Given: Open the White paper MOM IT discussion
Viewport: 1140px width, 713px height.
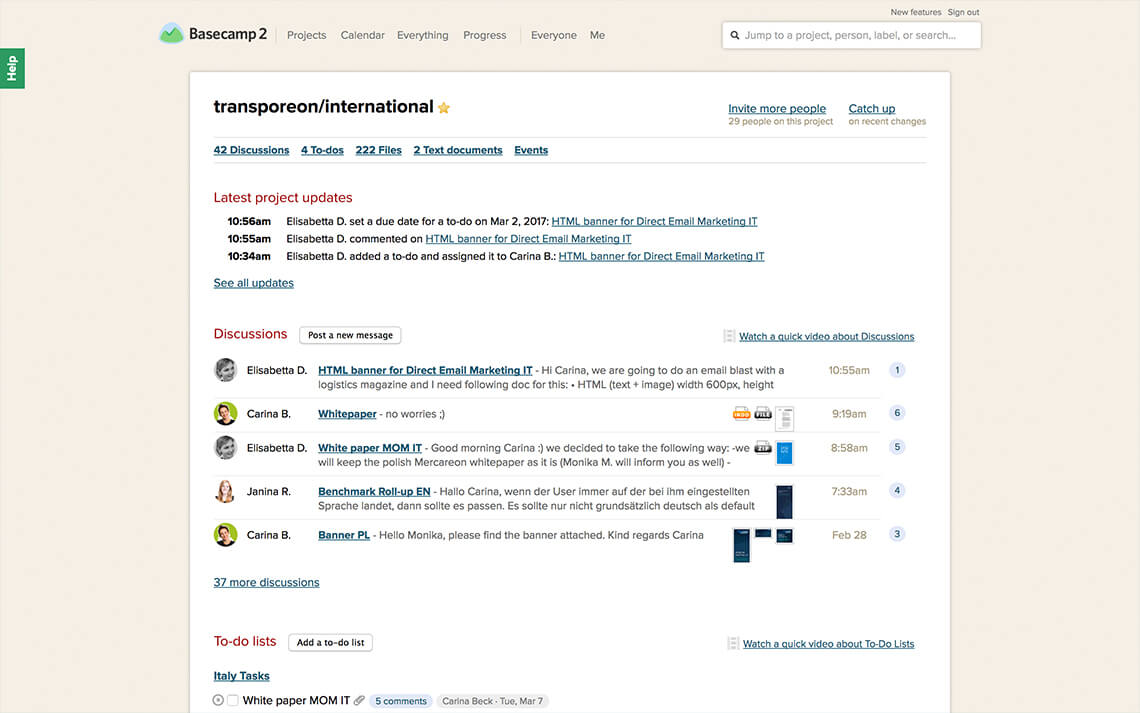Looking at the screenshot, I should (x=369, y=448).
